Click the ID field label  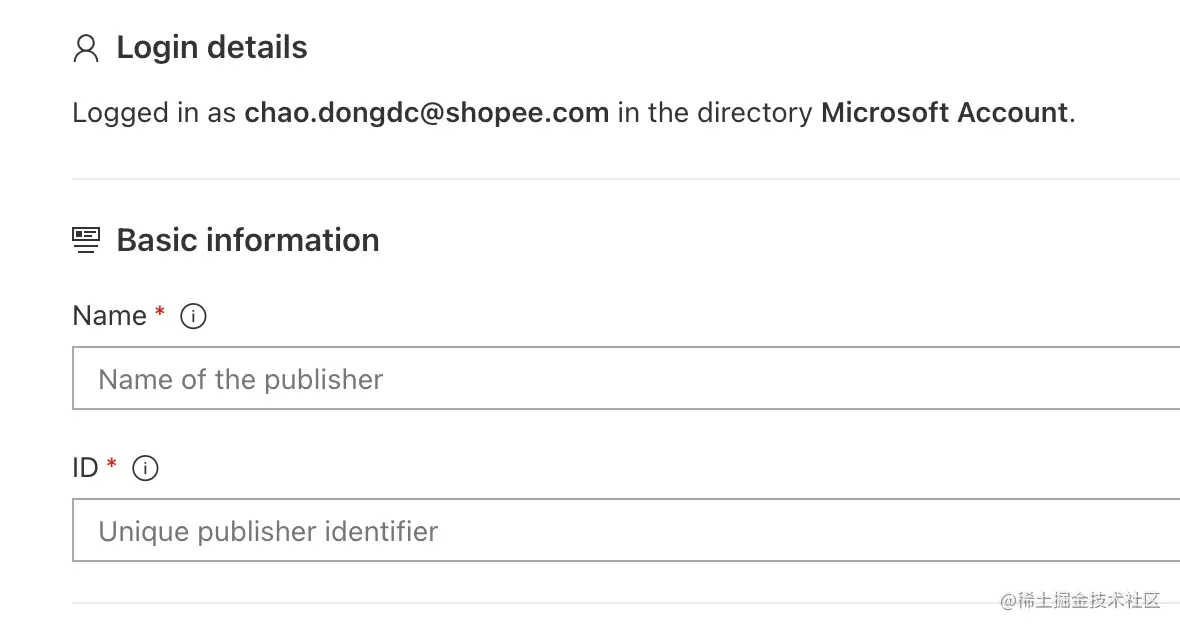pyautogui.click(x=85, y=467)
